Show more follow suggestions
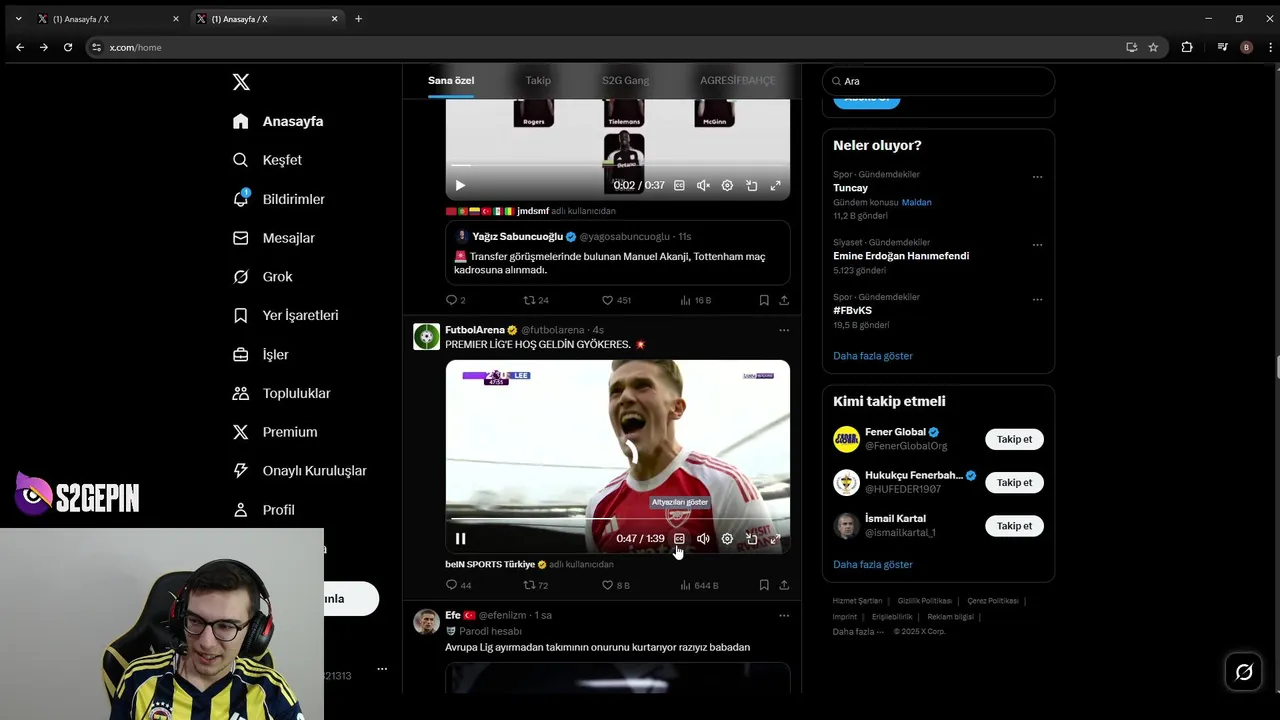 pyautogui.click(x=873, y=565)
